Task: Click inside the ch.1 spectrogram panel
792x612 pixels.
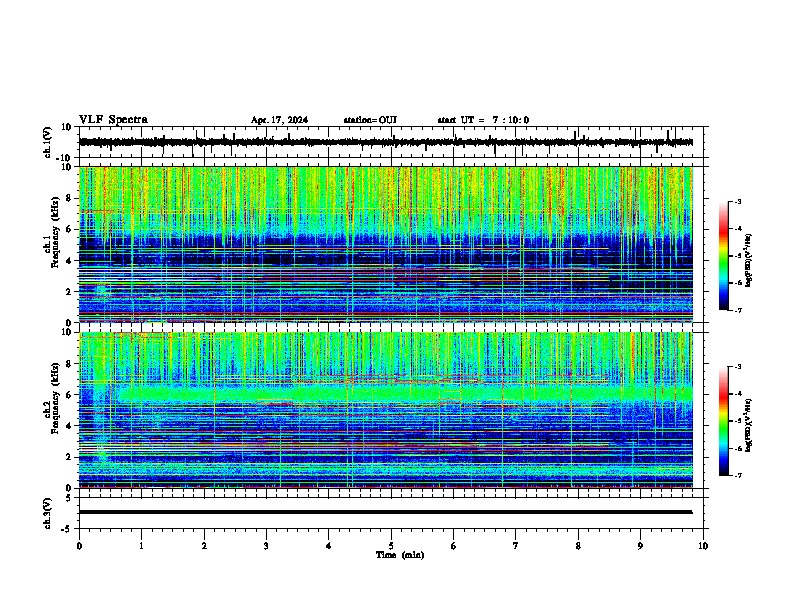Action: [386, 244]
